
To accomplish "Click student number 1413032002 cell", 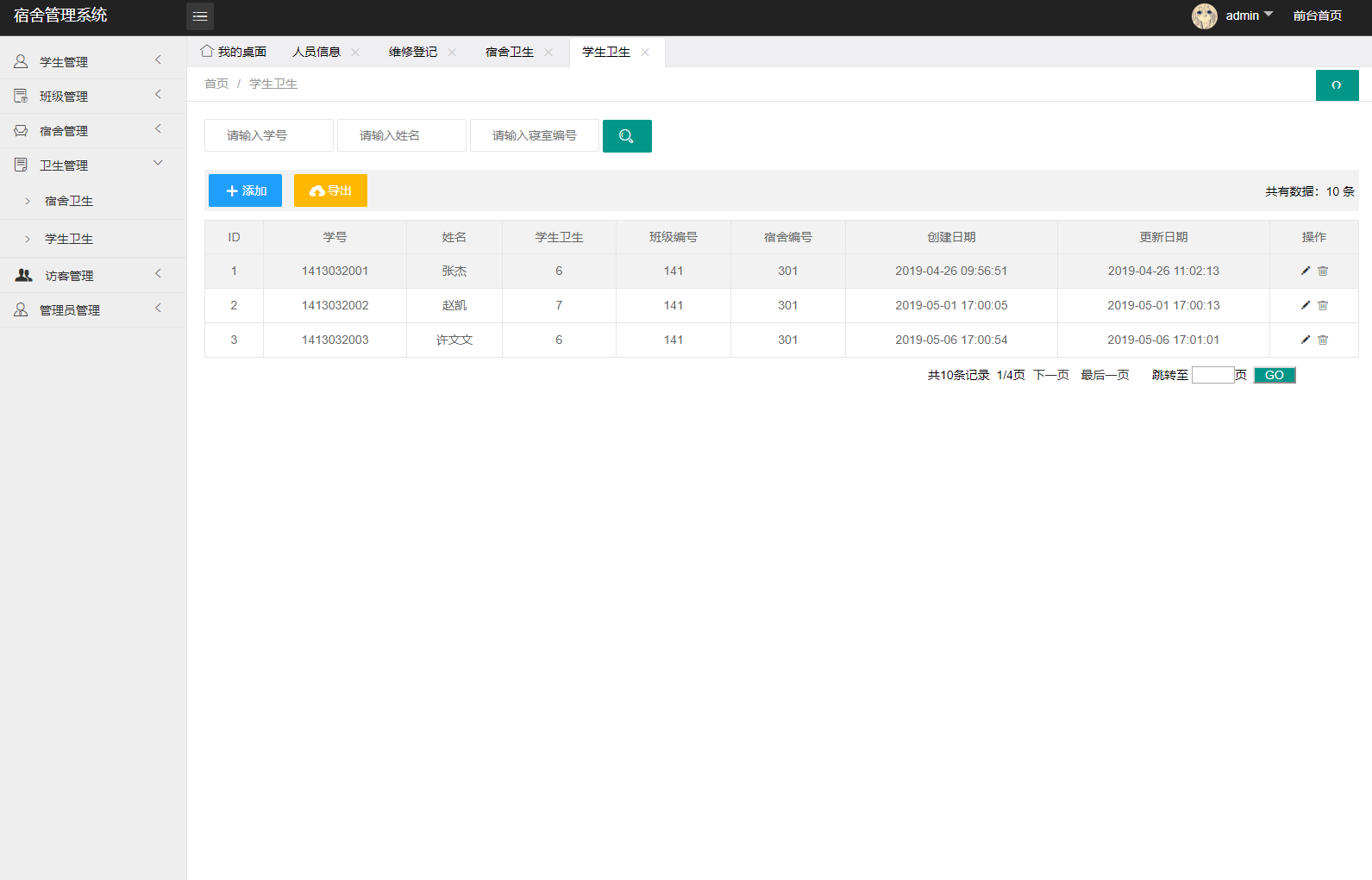I will pyautogui.click(x=335, y=305).
